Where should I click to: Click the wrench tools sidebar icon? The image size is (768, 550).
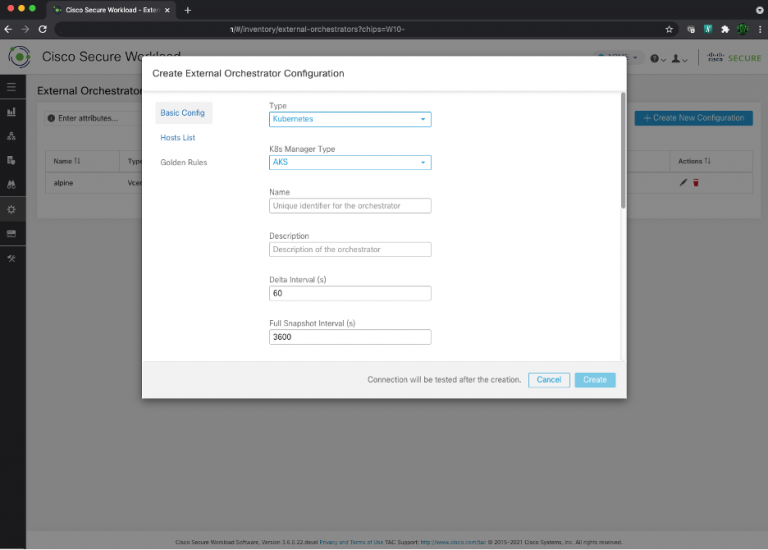point(11,258)
